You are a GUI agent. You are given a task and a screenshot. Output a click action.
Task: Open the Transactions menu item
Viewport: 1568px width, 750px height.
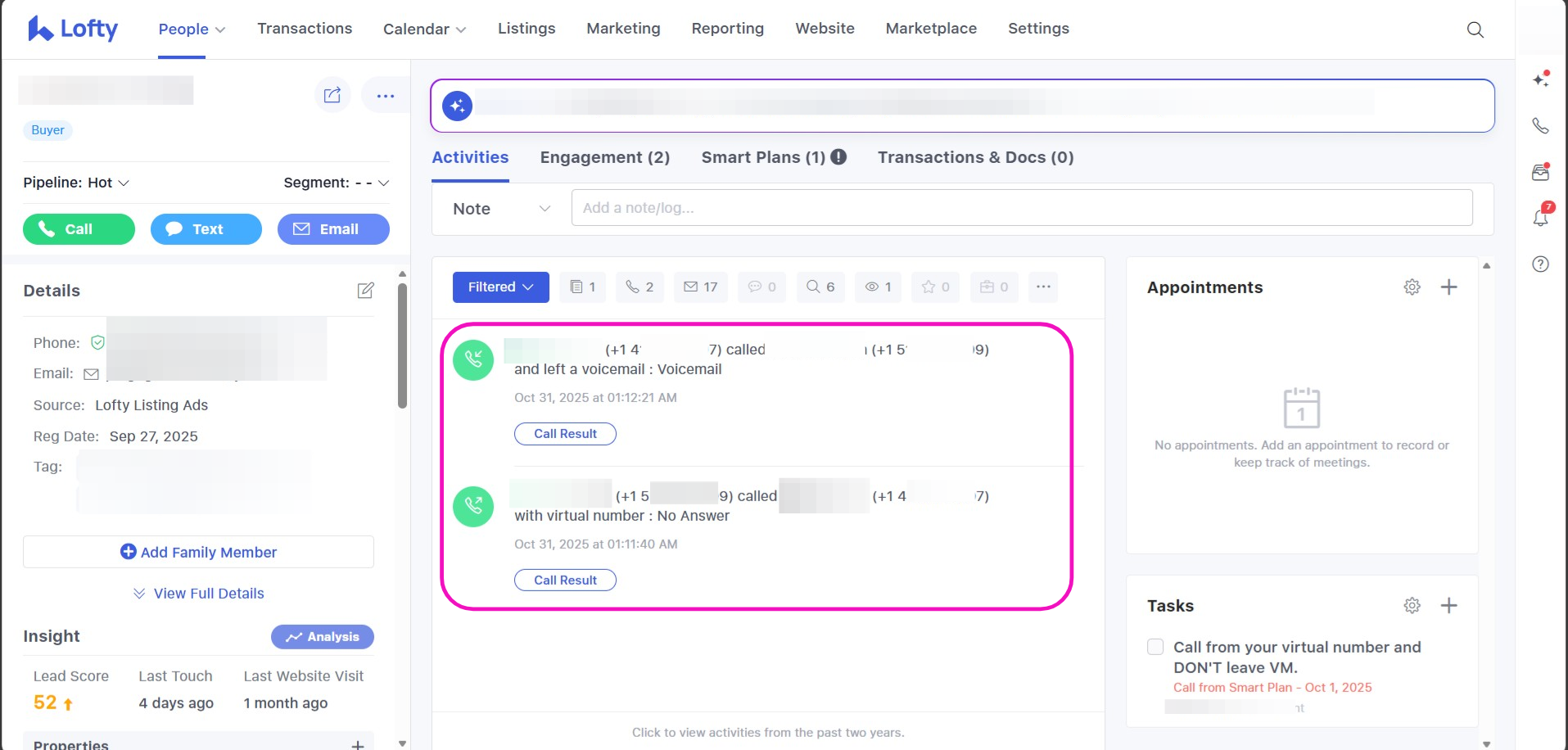click(305, 29)
